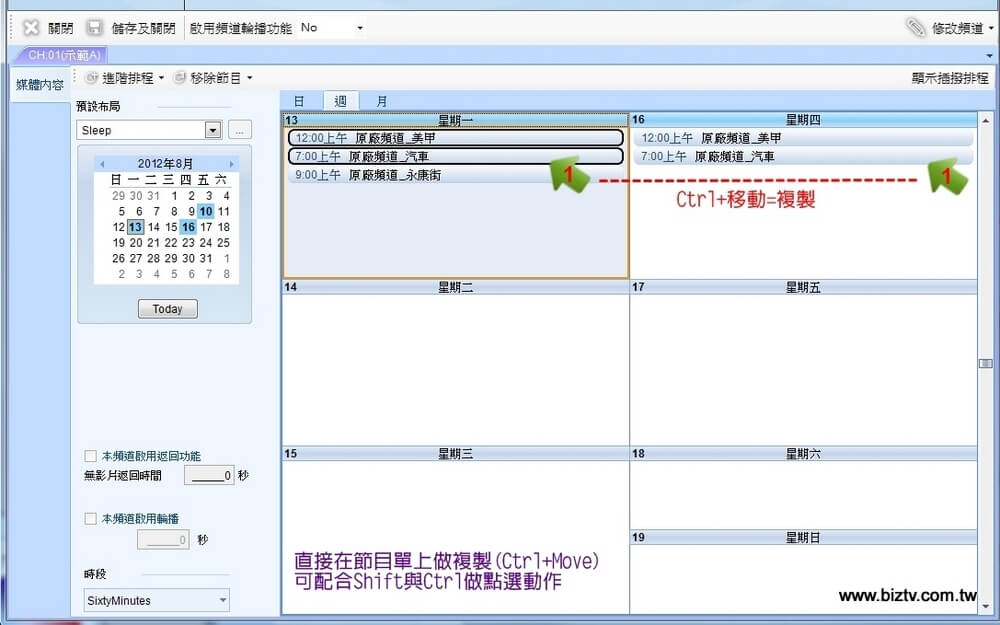
Task: Click the 移除節目 icon
Action: coord(180,77)
